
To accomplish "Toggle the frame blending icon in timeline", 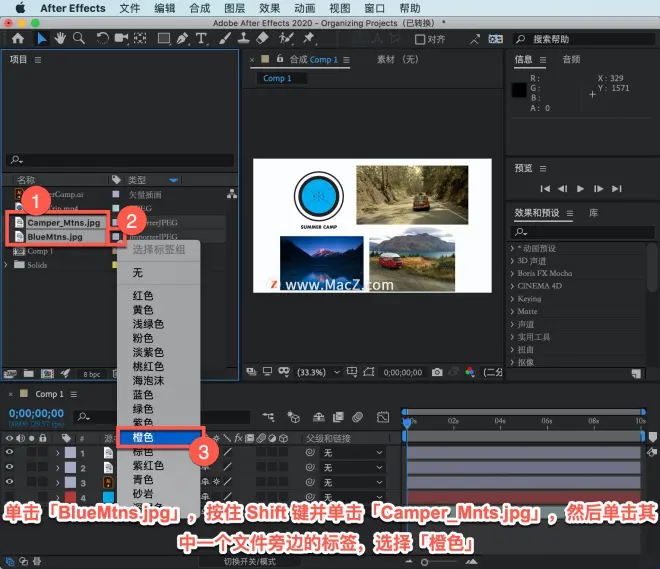I will (338, 417).
